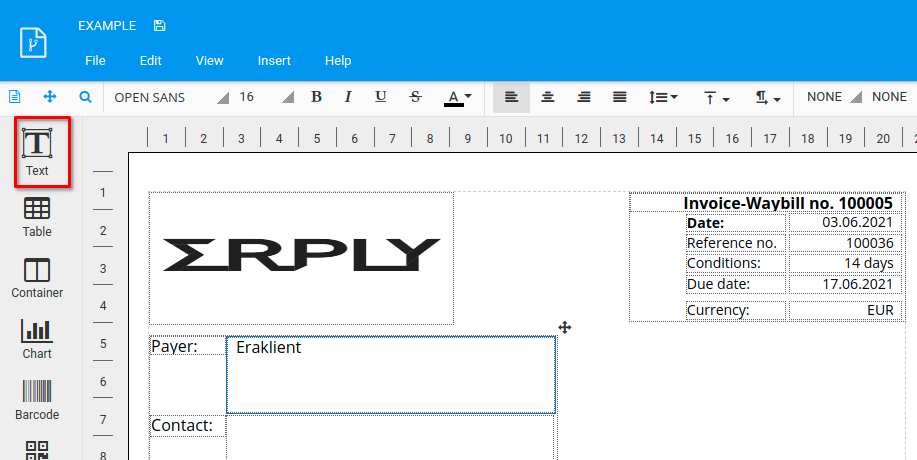The width and height of the screenshot is (917, 460).
Task: Select the Chart tool
Action: pyautogui.click(x=37, y=340)
